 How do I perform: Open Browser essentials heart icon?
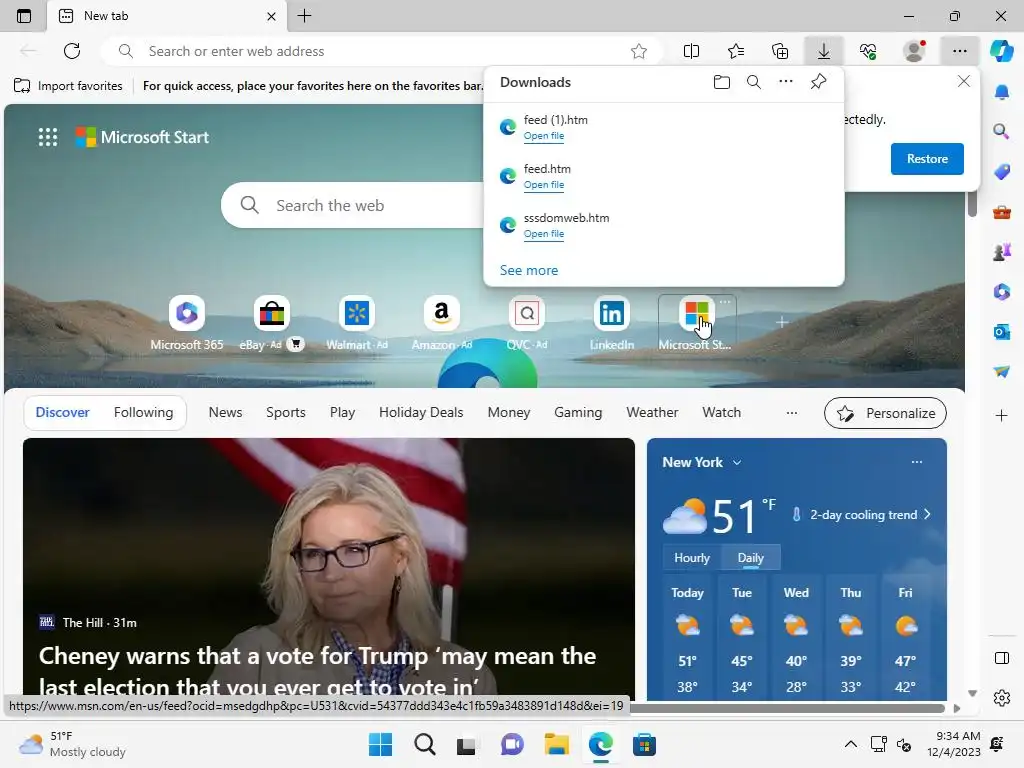pyautogui.click(x=868, y=51)
